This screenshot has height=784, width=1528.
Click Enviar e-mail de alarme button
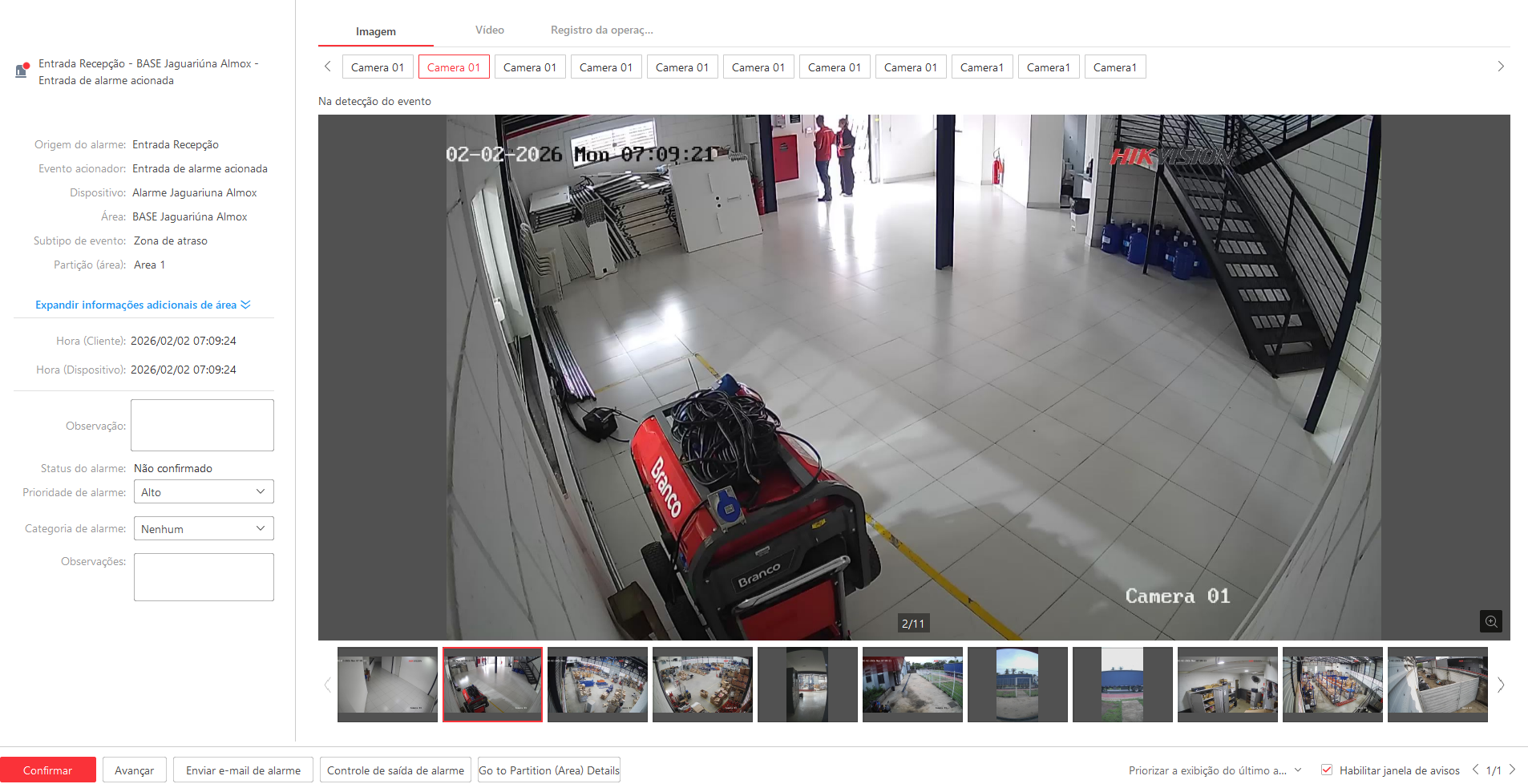pyautogui.click(x=243, y=770)
